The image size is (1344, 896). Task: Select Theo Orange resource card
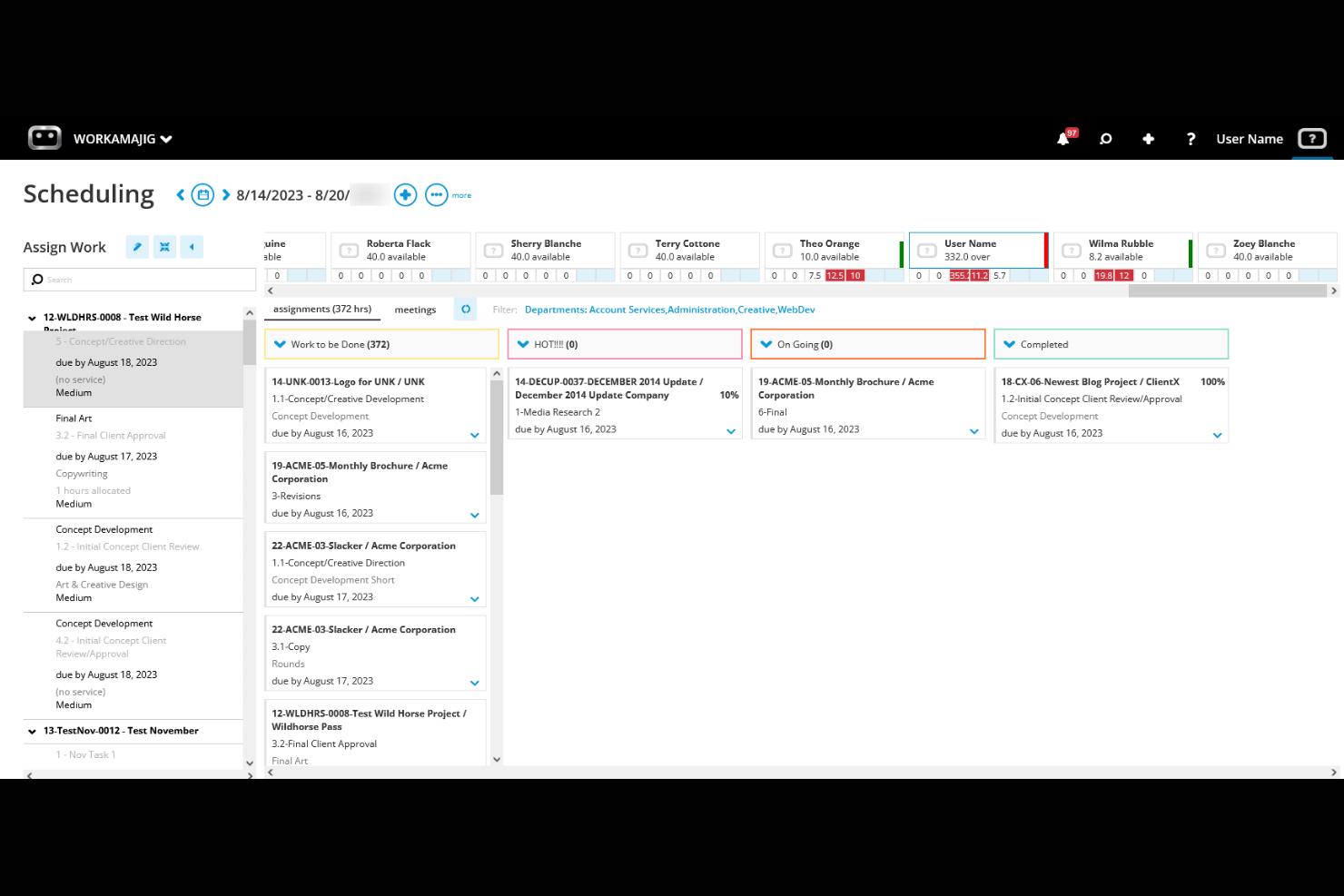(x=834, y=251)
